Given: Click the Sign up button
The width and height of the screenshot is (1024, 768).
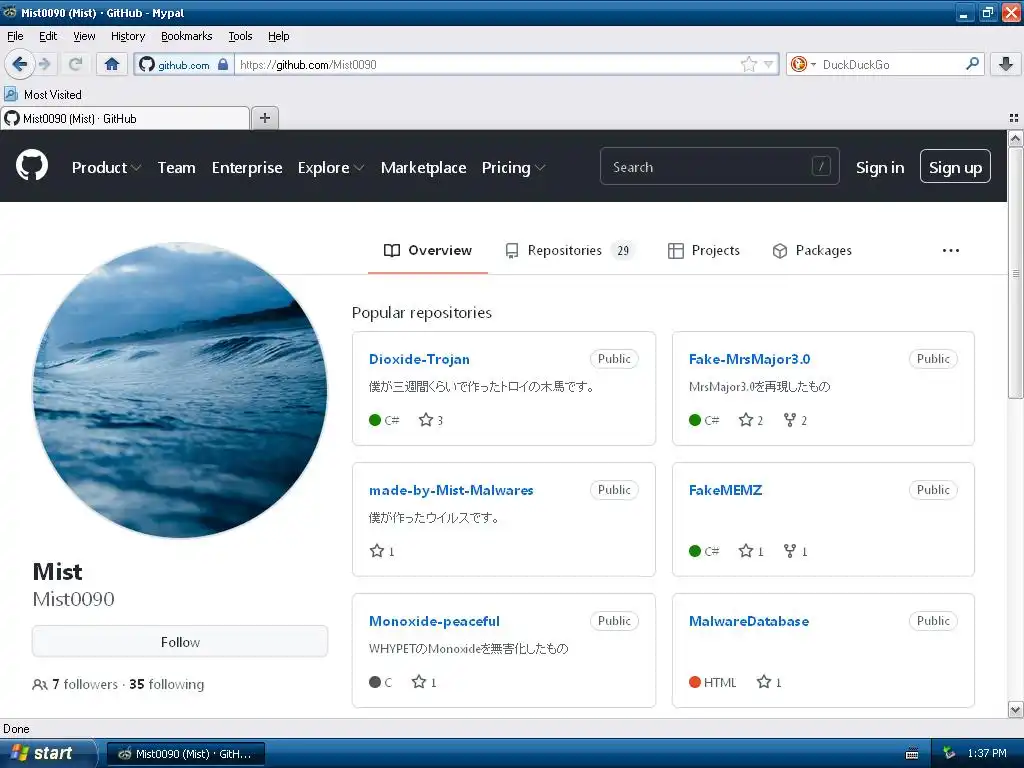Looking at the screenshot, I should point(955,167).
